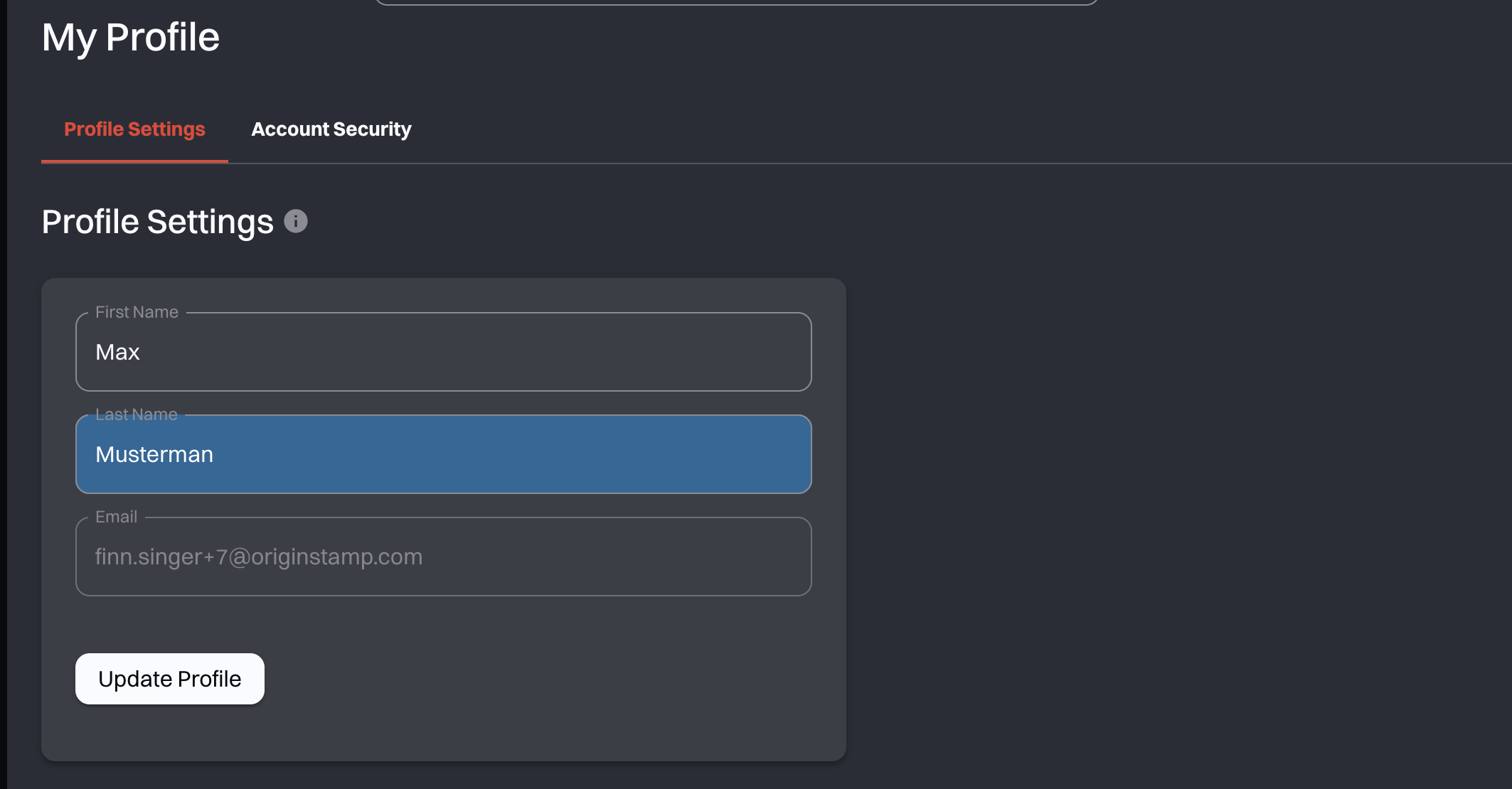The height and width of the screenshot is (789, 1512).
Task: Click the disabled Email field
Action: tap(443, 557)
